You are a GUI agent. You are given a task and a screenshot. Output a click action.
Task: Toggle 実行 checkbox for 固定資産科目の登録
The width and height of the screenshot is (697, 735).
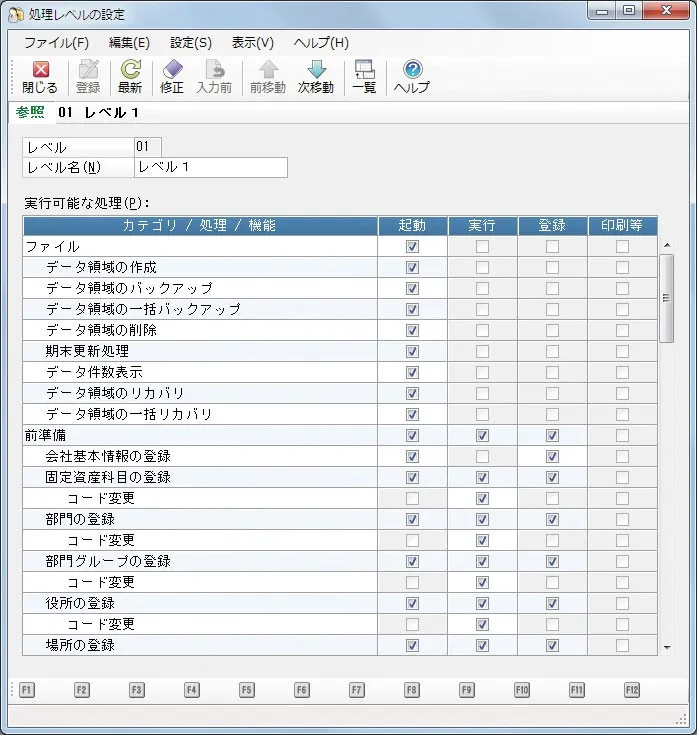click(x=482, y=478)
